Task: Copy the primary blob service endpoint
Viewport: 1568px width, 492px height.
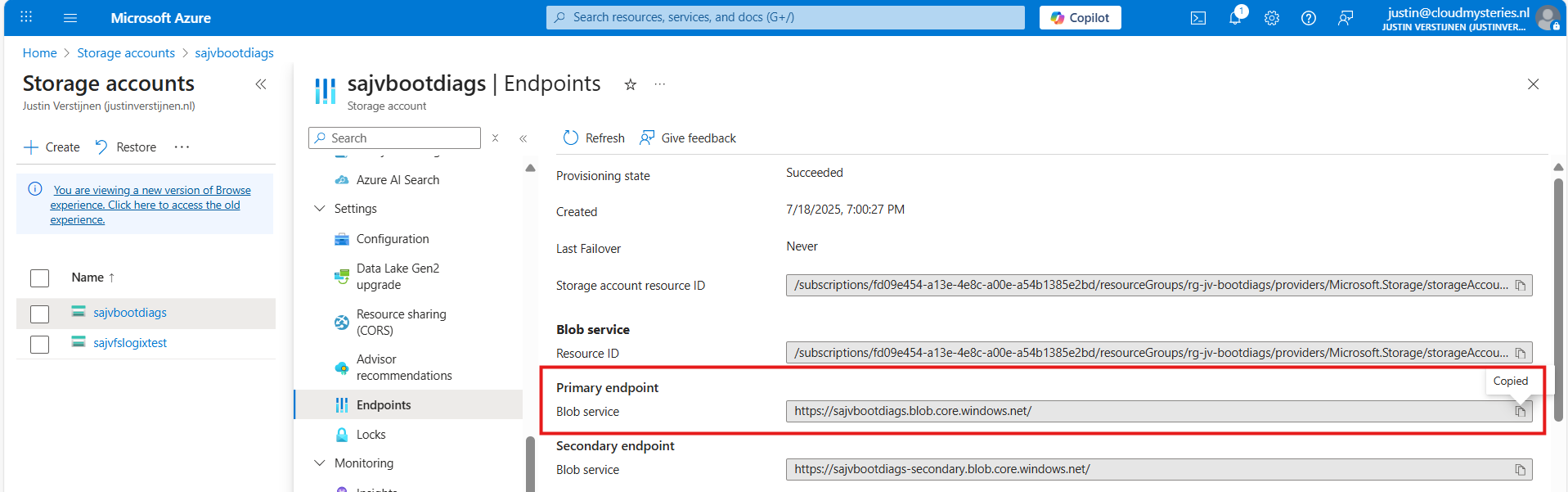Action: pyautogui.click(x=1520, y=411)
